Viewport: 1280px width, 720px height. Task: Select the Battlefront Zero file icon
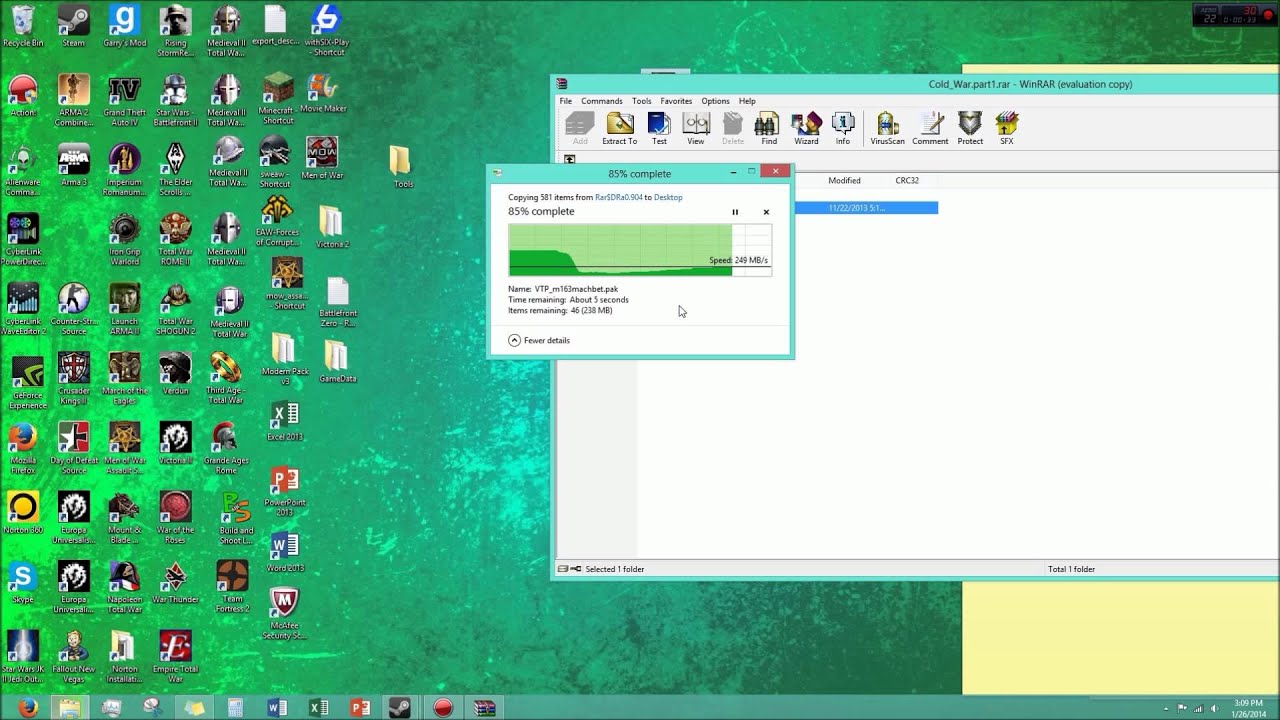(338, 303)
